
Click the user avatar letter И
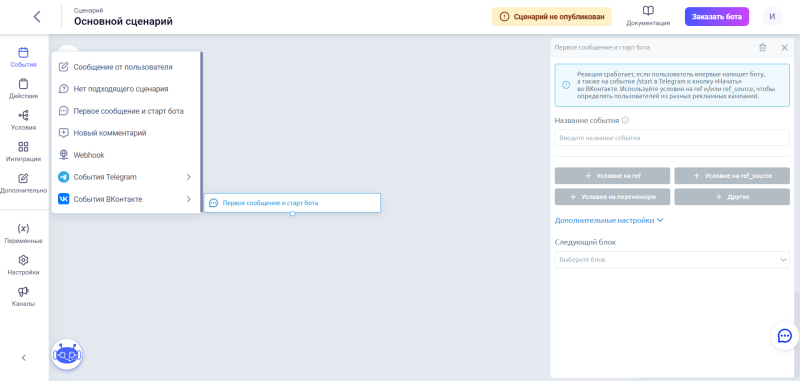click(772, 16)
